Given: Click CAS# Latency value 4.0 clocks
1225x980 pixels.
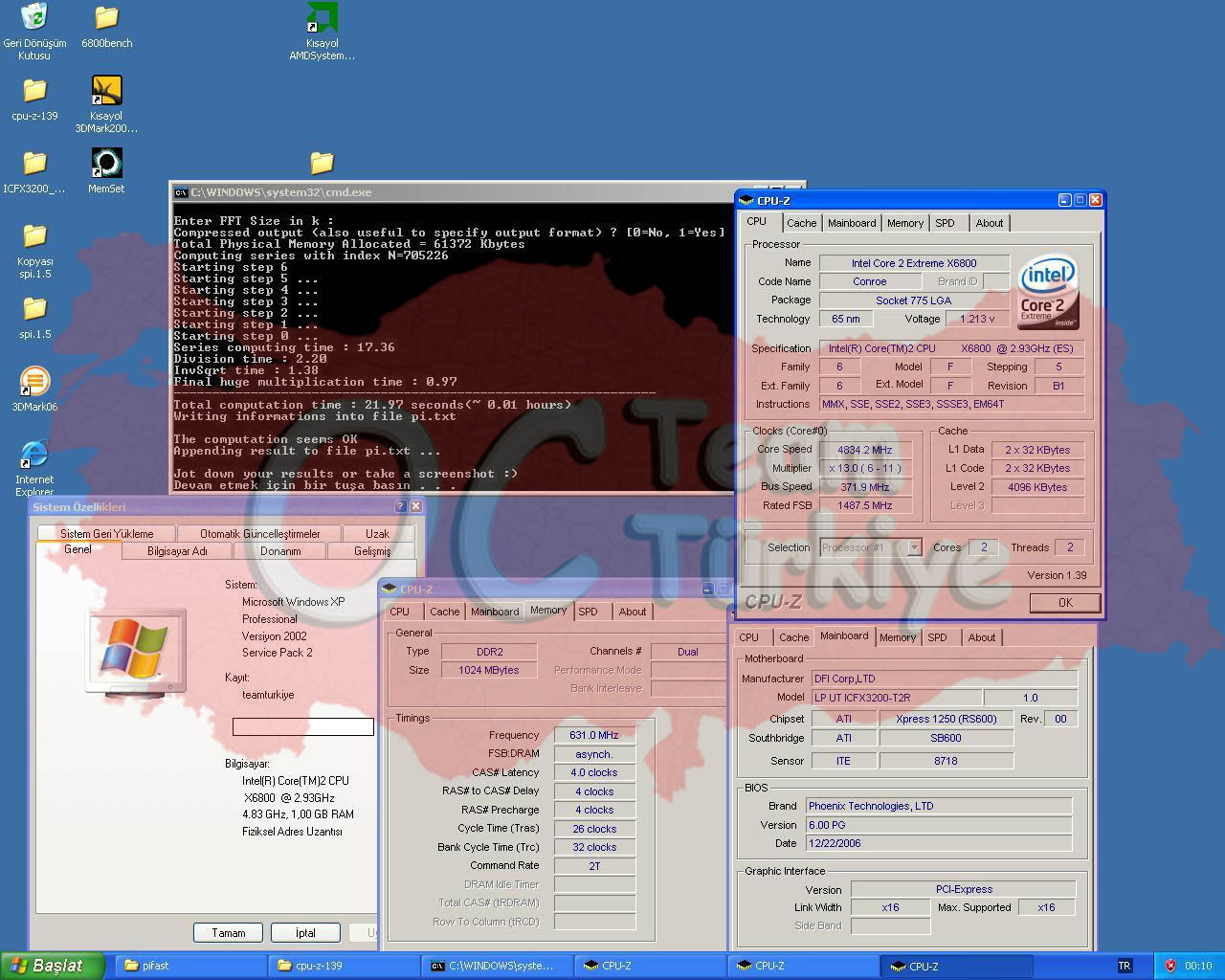Looking at the screenshot, I should point(594,772).
